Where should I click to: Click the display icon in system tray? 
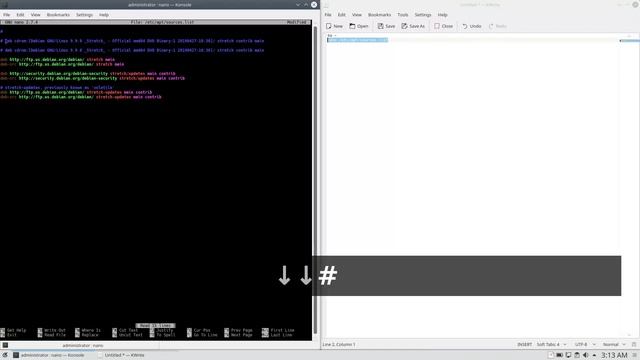[568, 355]
